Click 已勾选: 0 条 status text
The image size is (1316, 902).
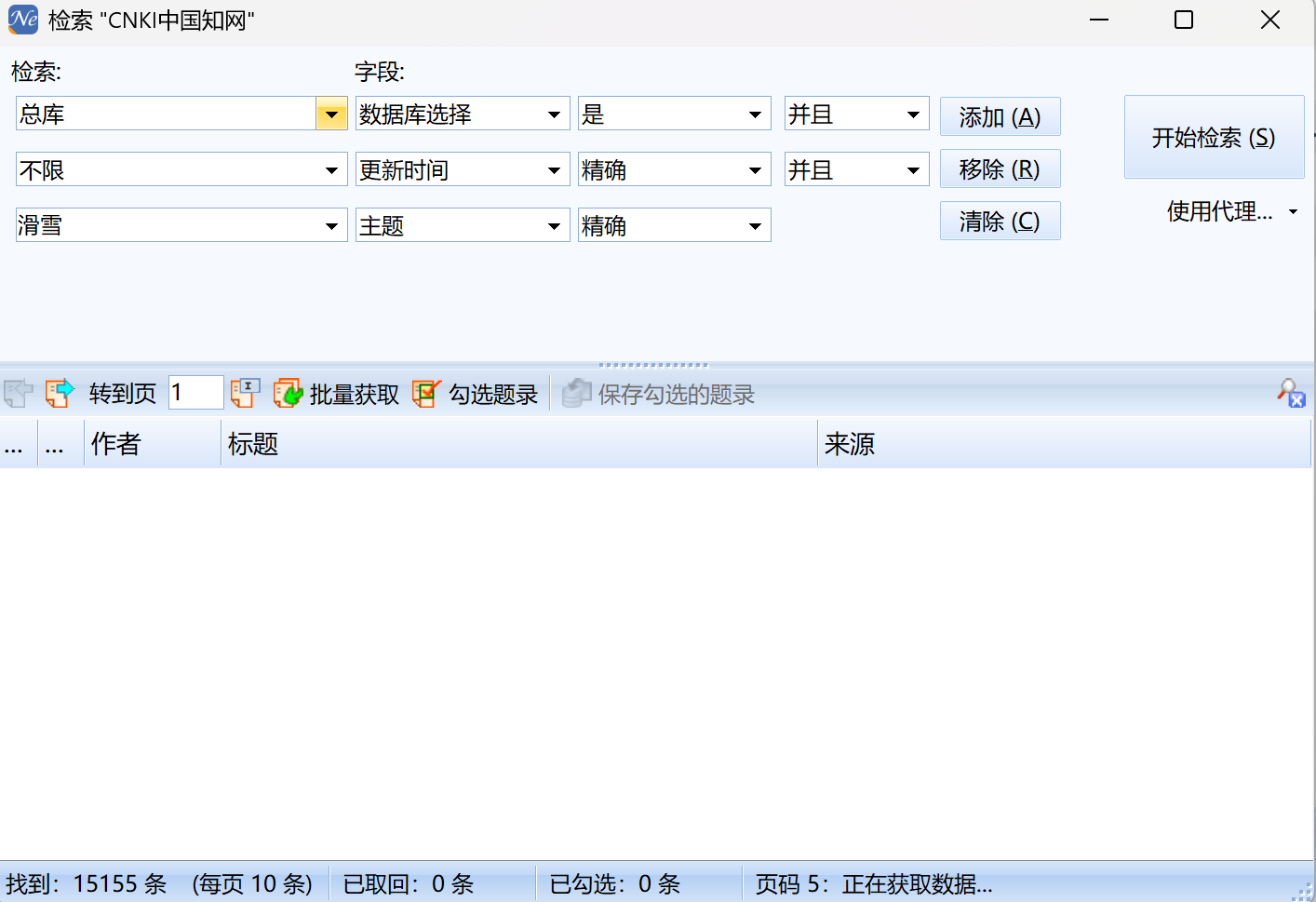615,883
